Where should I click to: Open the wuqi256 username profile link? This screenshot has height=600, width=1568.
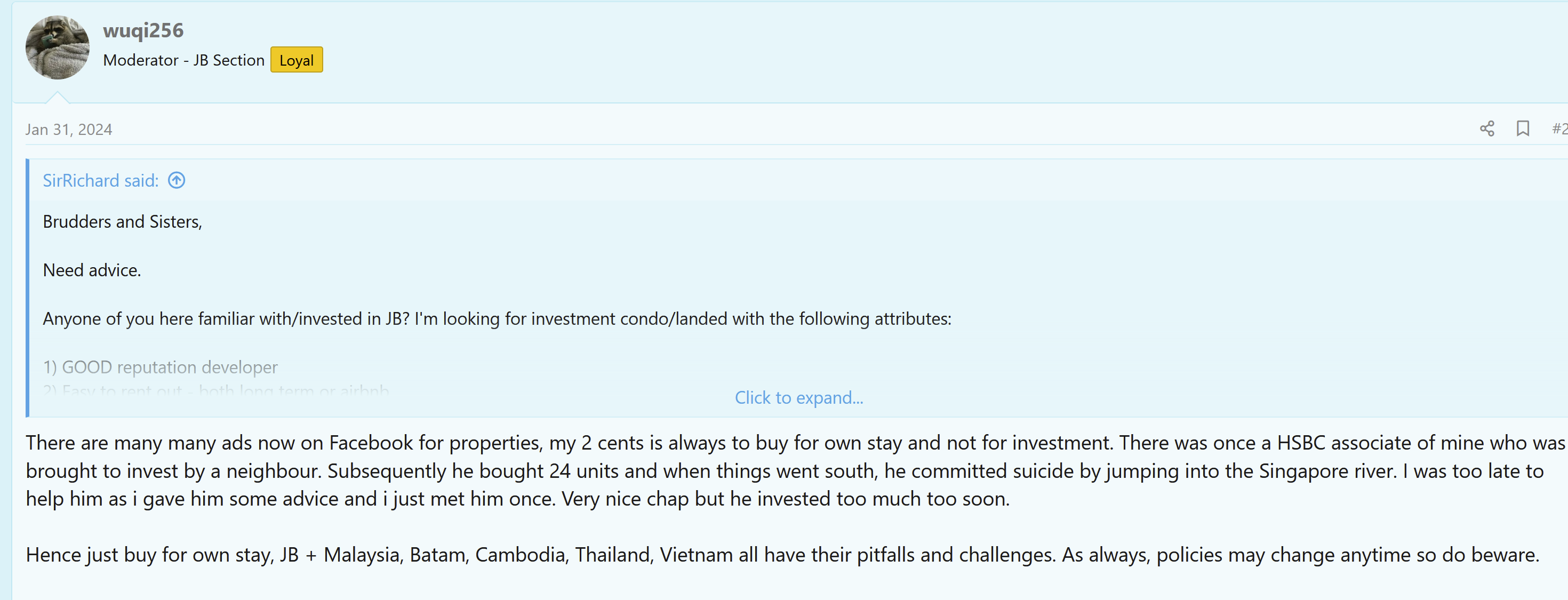tap(143, 30)
